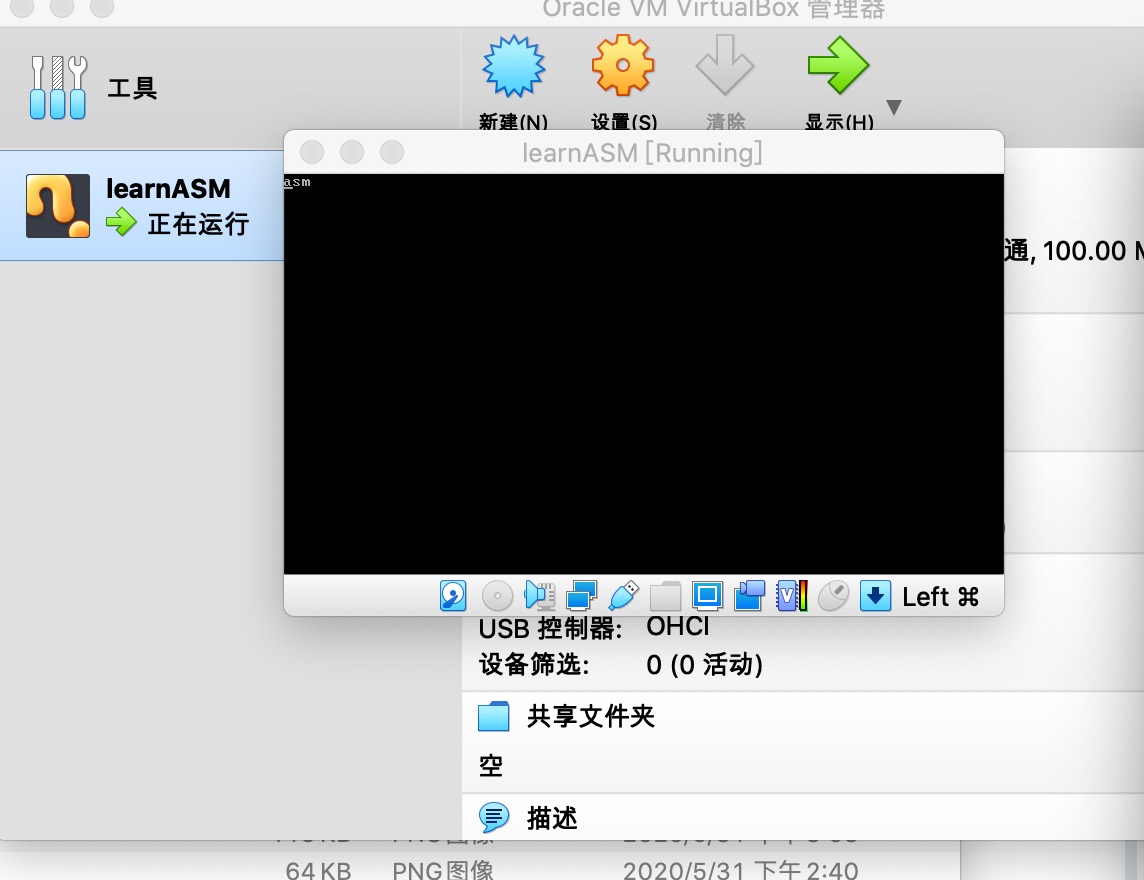Click the 新建(N) button
The width and height of the screenshot is (1144, 880).
513,80
